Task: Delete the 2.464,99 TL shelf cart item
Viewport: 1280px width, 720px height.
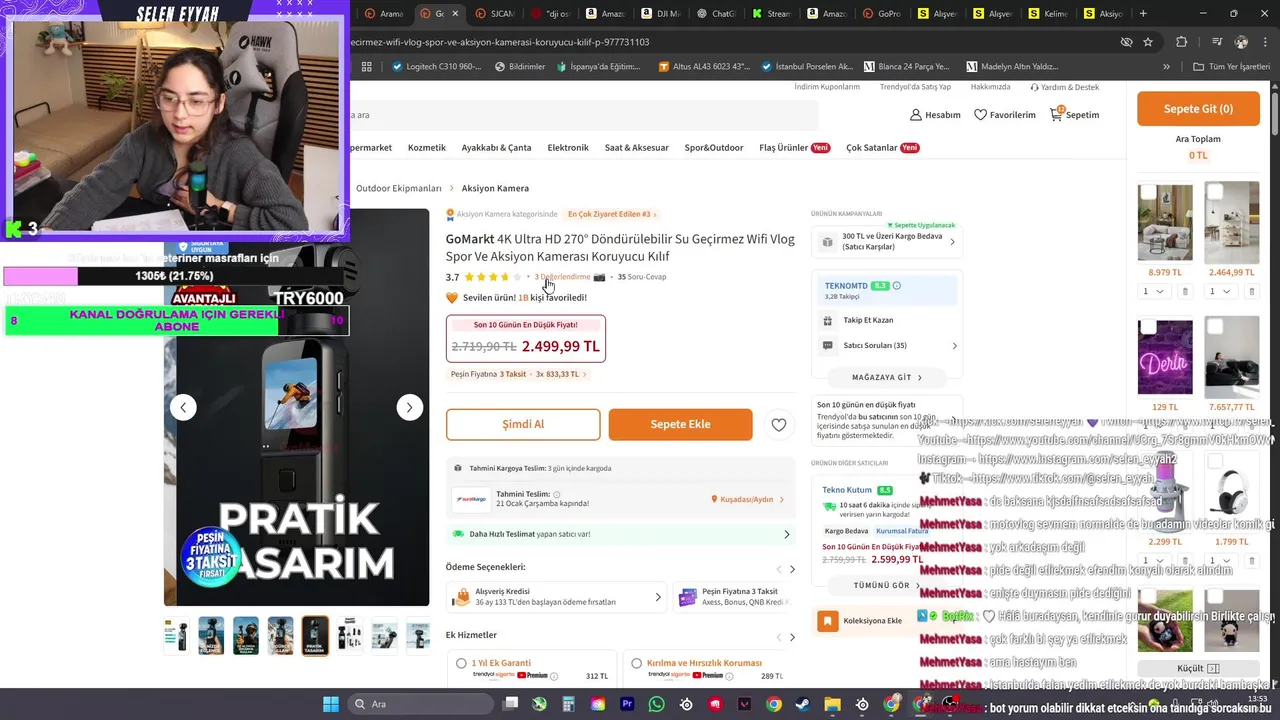Action: click(x=1251, y=292)
